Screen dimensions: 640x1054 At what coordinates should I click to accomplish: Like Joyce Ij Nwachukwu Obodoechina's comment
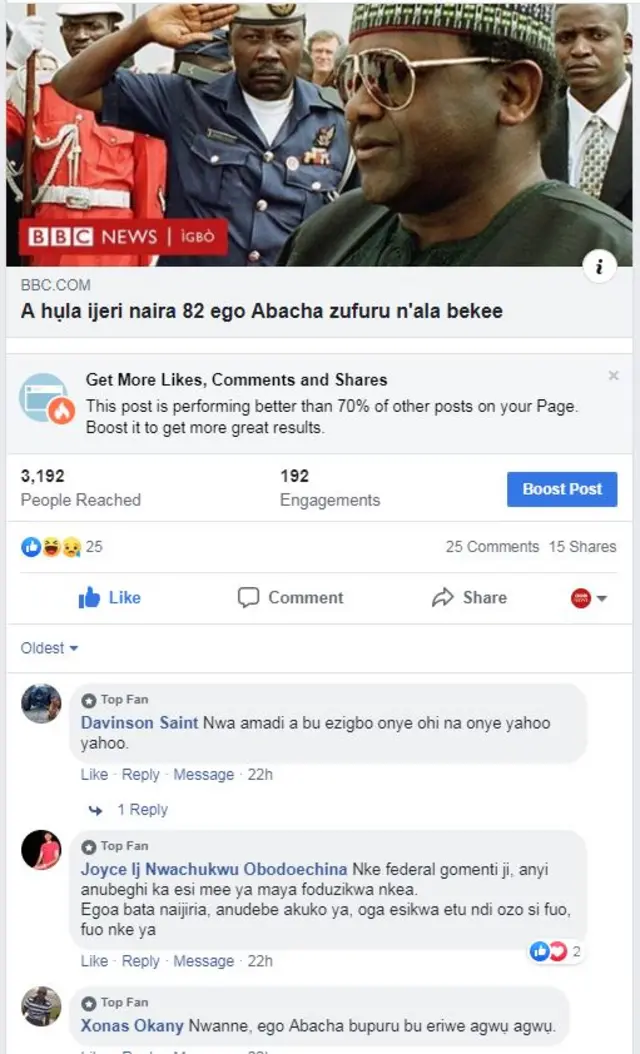tap(93, 961)
